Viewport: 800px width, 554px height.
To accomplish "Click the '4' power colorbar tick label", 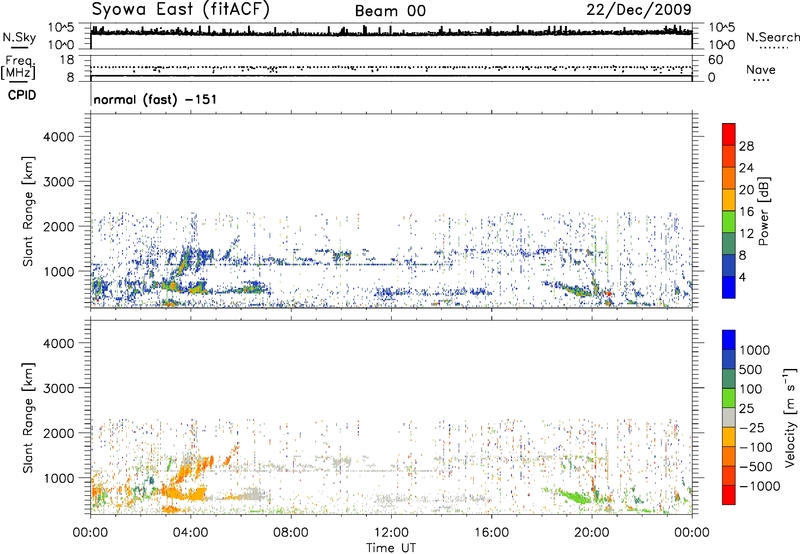I will click(743, 278).
